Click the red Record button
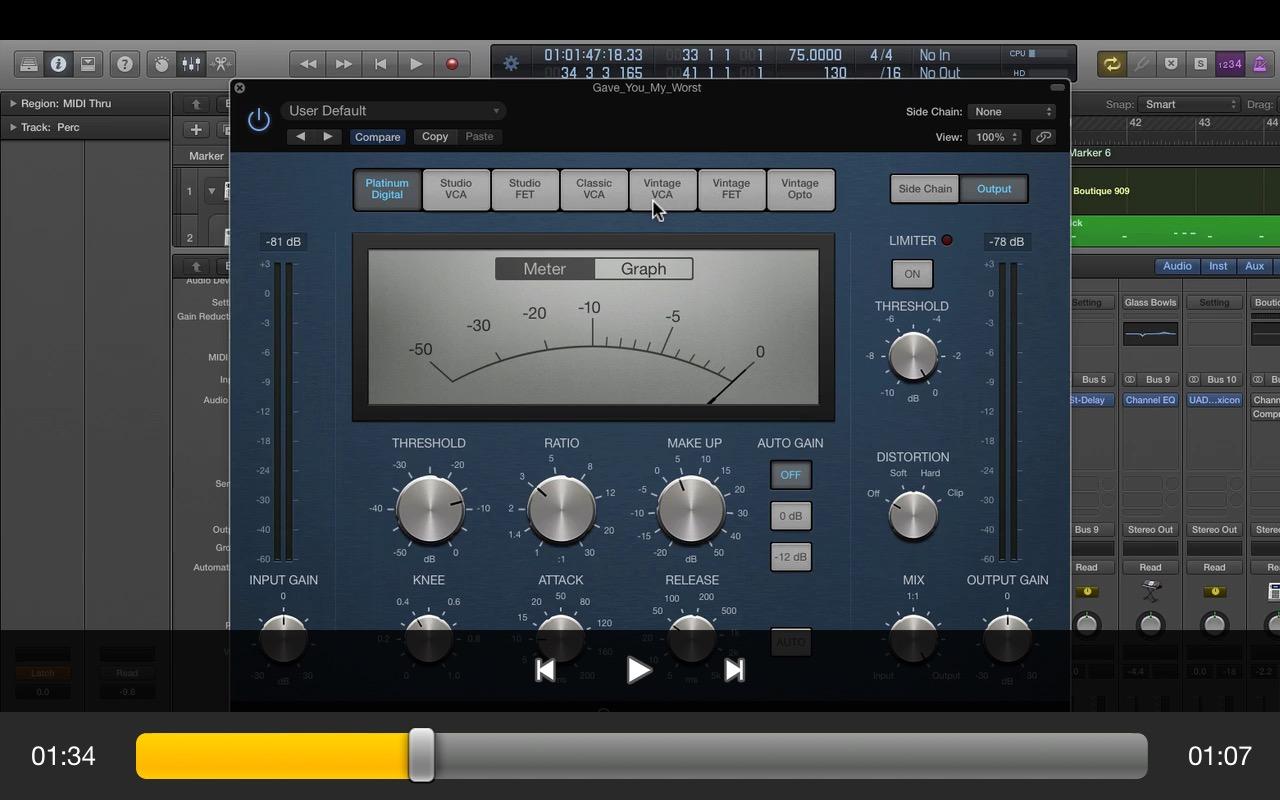 [452, 64]
